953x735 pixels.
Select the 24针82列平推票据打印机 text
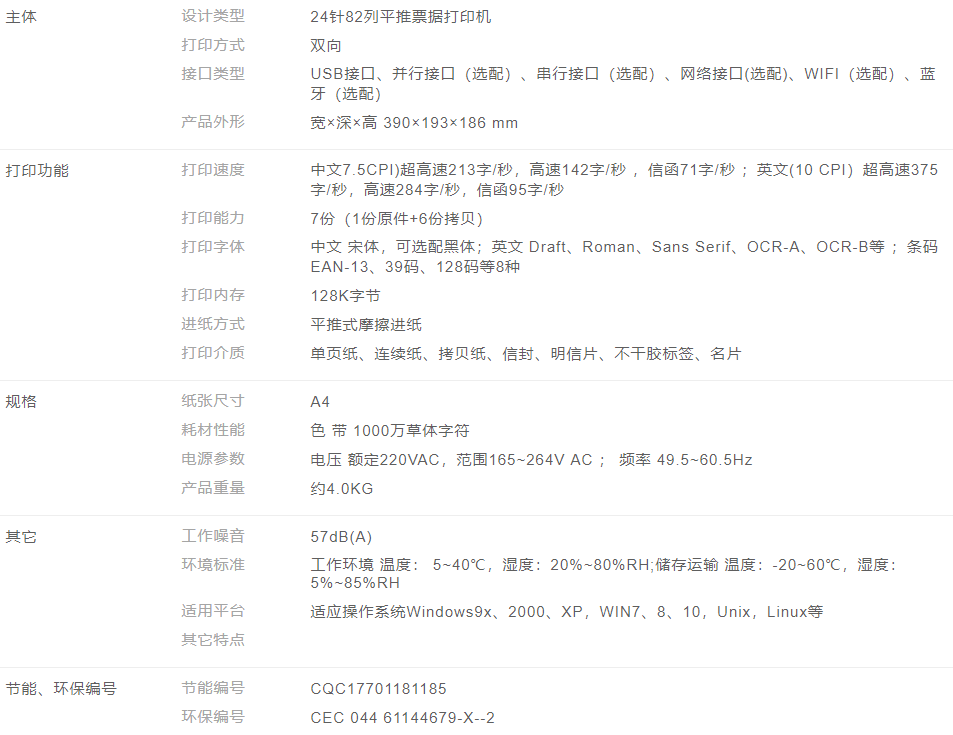400,17
